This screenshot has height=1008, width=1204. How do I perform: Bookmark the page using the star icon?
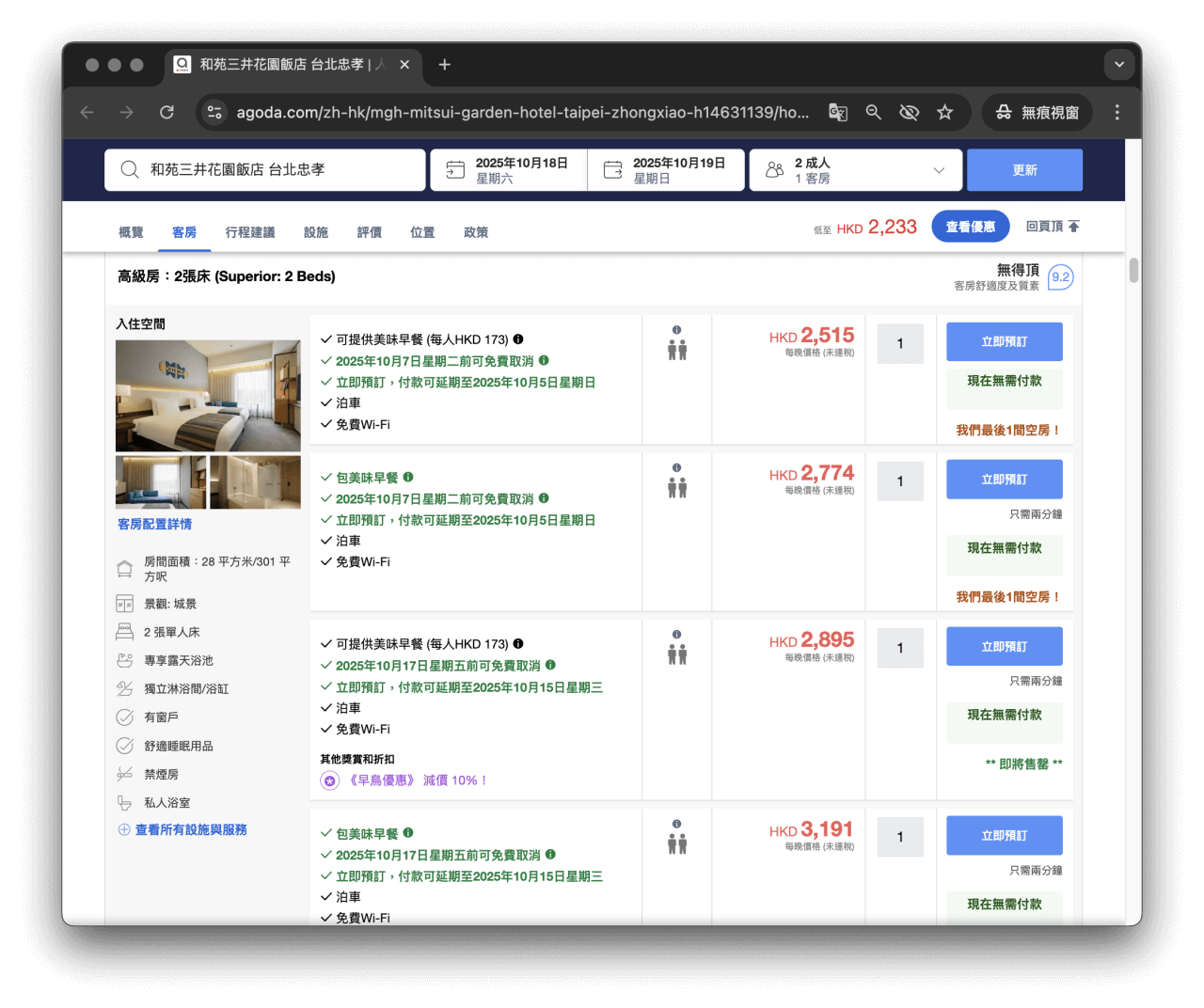coord(944,112)
